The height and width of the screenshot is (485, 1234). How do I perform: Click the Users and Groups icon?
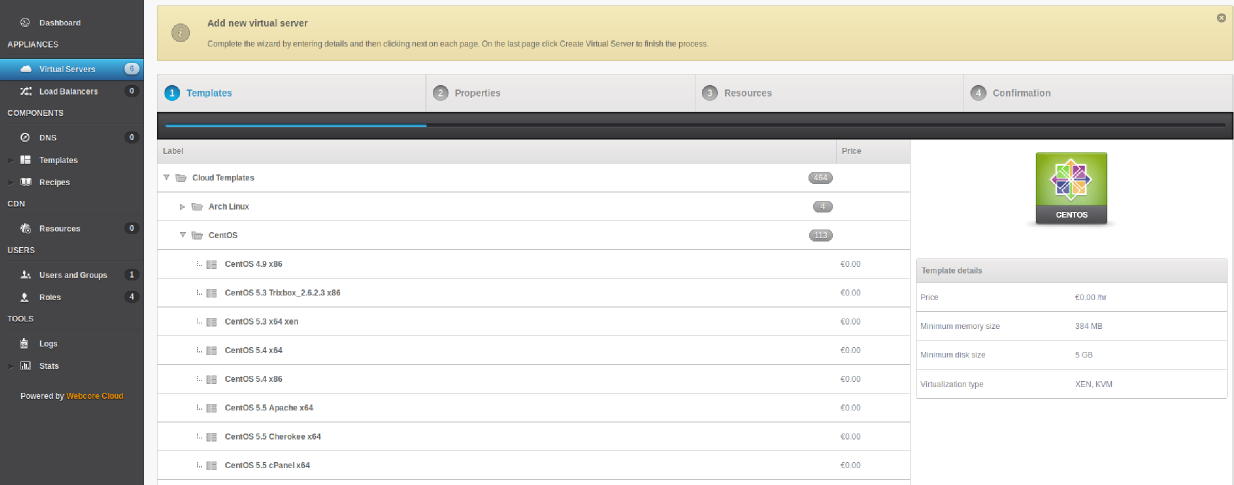click(25, 275)
